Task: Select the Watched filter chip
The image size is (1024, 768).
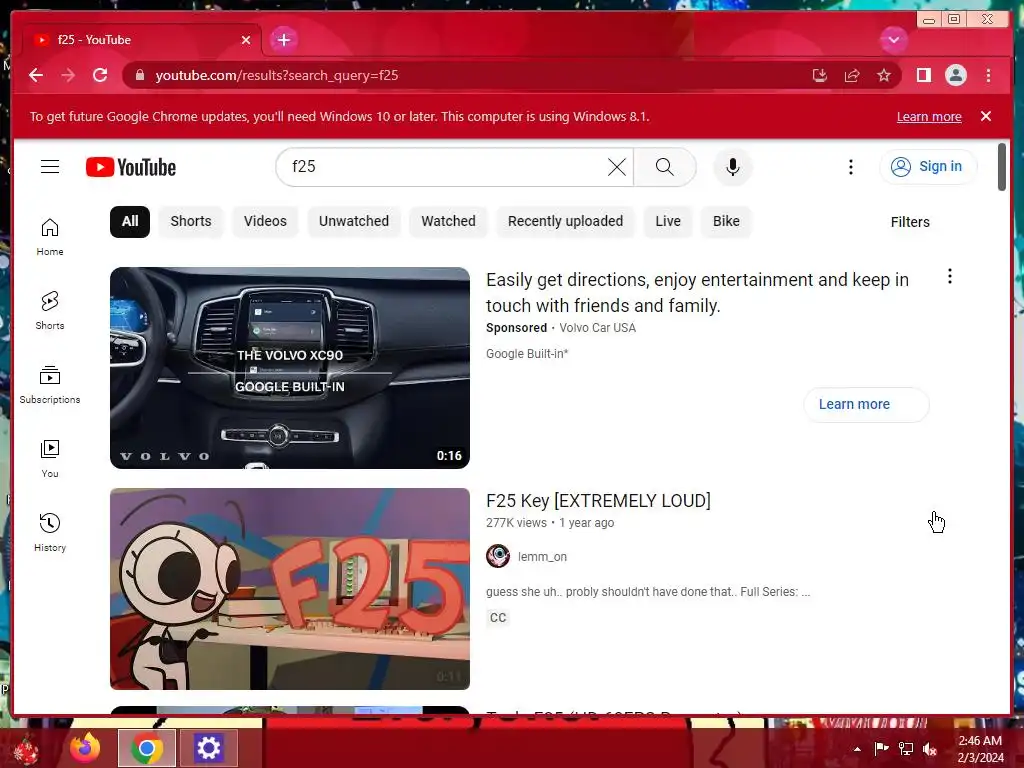Action: pos(448,221)
